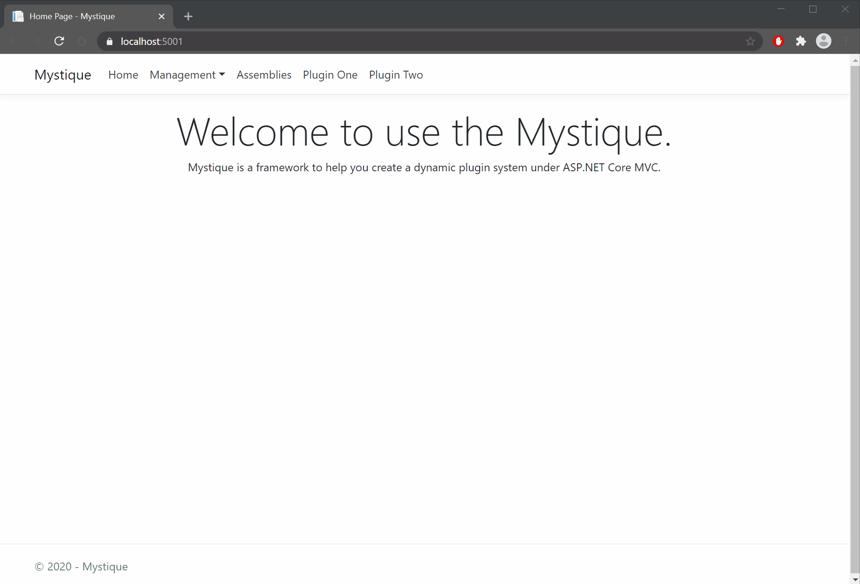
Task: Navigate to Plugin Two
Action: (396, 75)
